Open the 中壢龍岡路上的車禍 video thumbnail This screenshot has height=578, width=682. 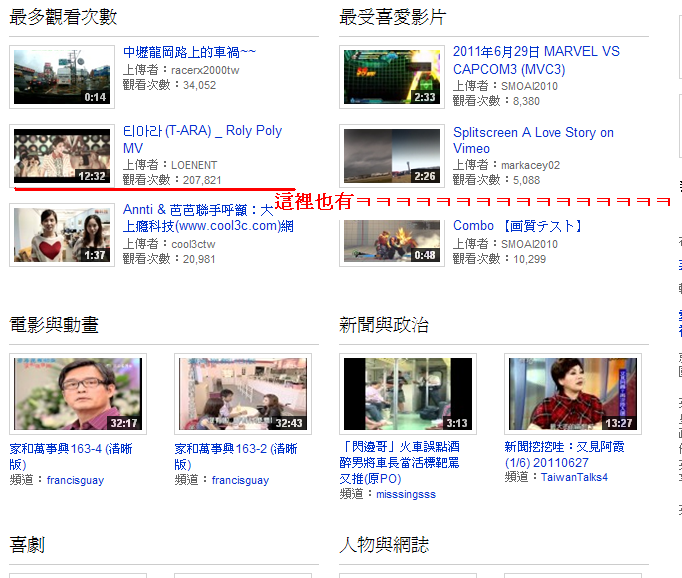(62, 77)
